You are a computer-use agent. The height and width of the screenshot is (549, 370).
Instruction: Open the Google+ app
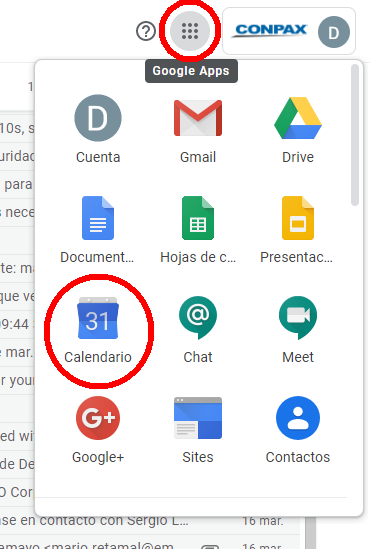[98, 430]
